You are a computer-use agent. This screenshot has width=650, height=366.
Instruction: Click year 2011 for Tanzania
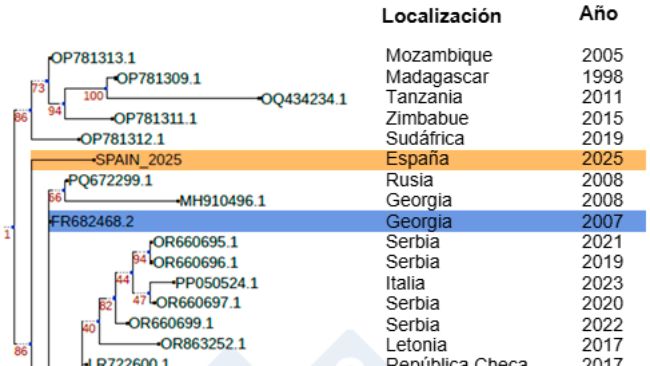pos(602,97)
